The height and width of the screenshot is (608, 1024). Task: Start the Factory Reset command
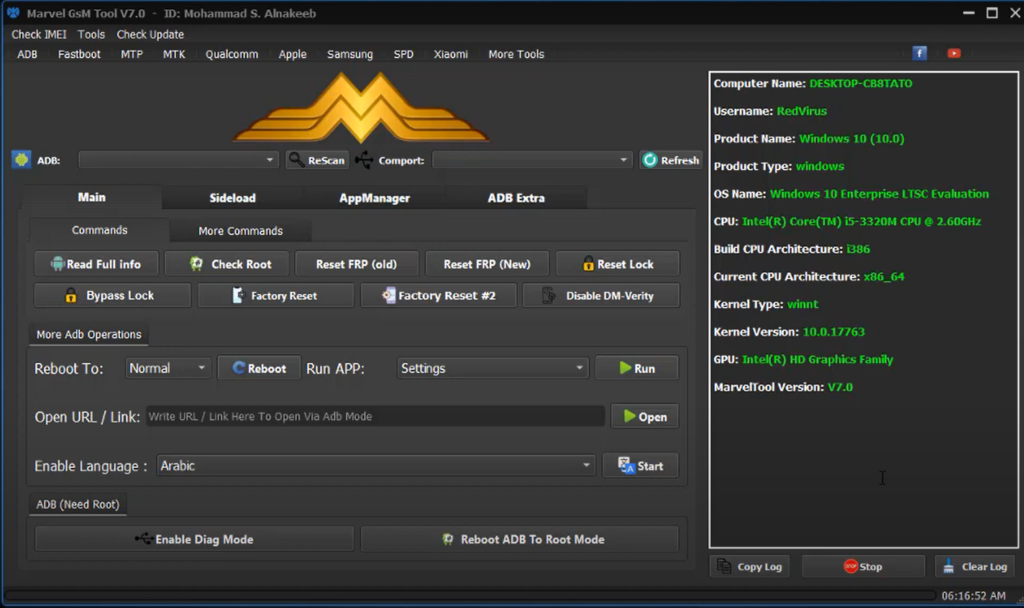pyautogui.click(x=276, y=295)
